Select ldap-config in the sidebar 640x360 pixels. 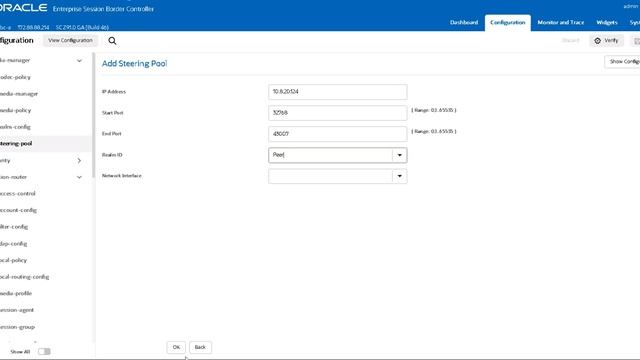pos(13,244)
